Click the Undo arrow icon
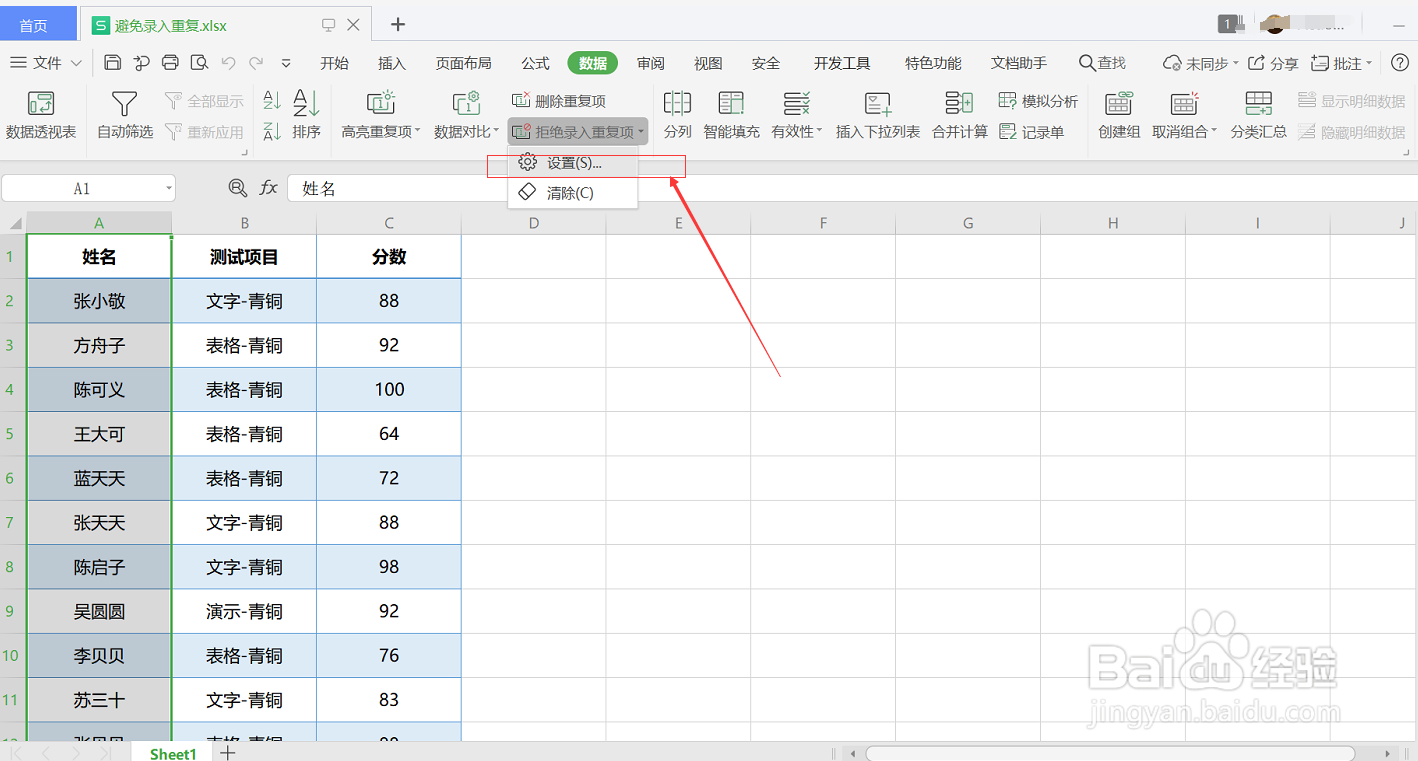This screenshot has height=761, width=1418. point(228,63)
